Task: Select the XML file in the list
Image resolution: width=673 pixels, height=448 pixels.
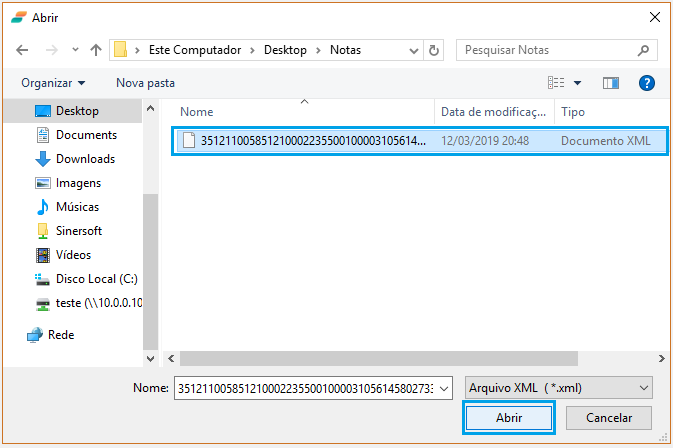Action: 312,141
